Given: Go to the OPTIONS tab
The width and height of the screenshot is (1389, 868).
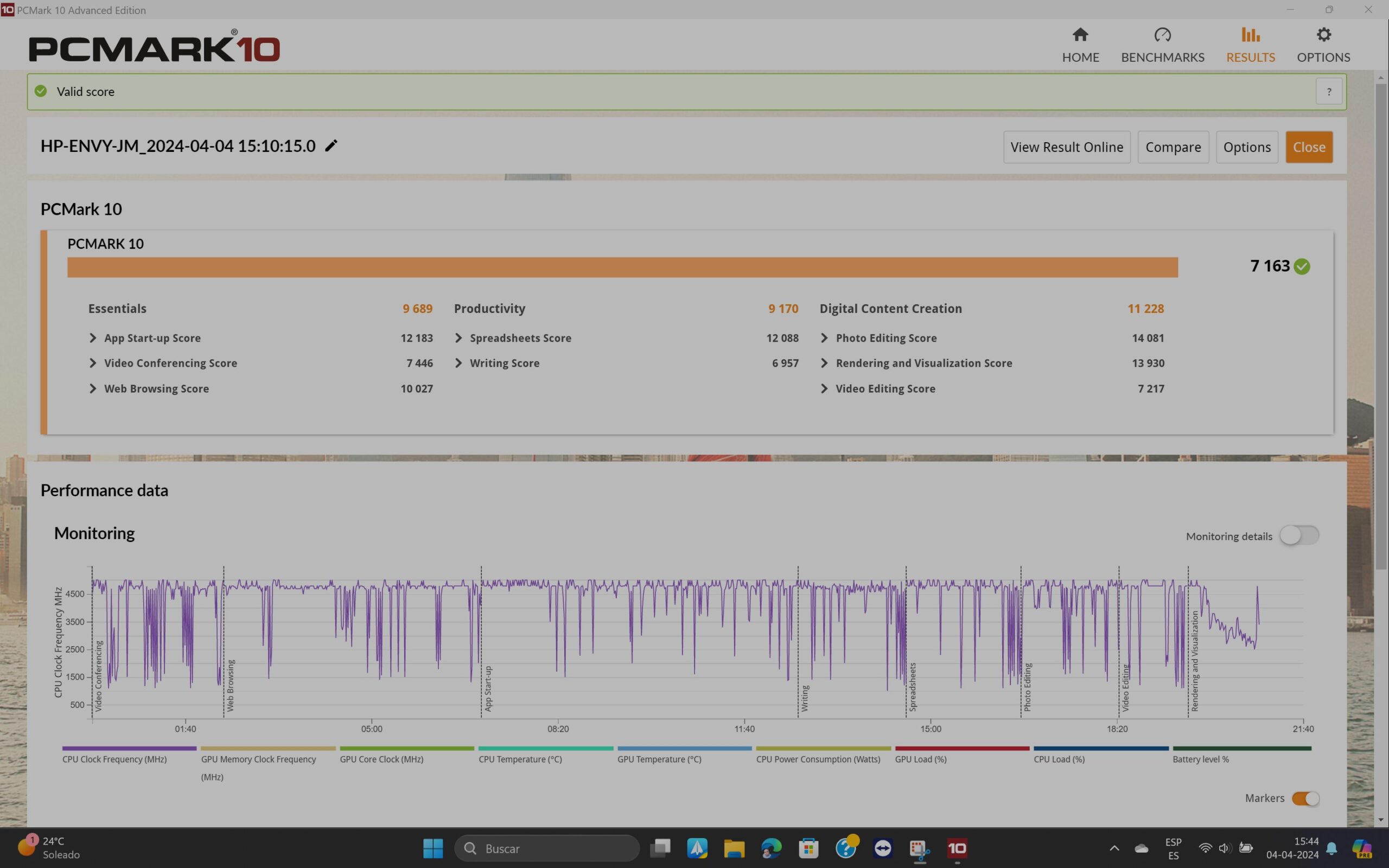Looking at the screenshot, I should 1323,46.
